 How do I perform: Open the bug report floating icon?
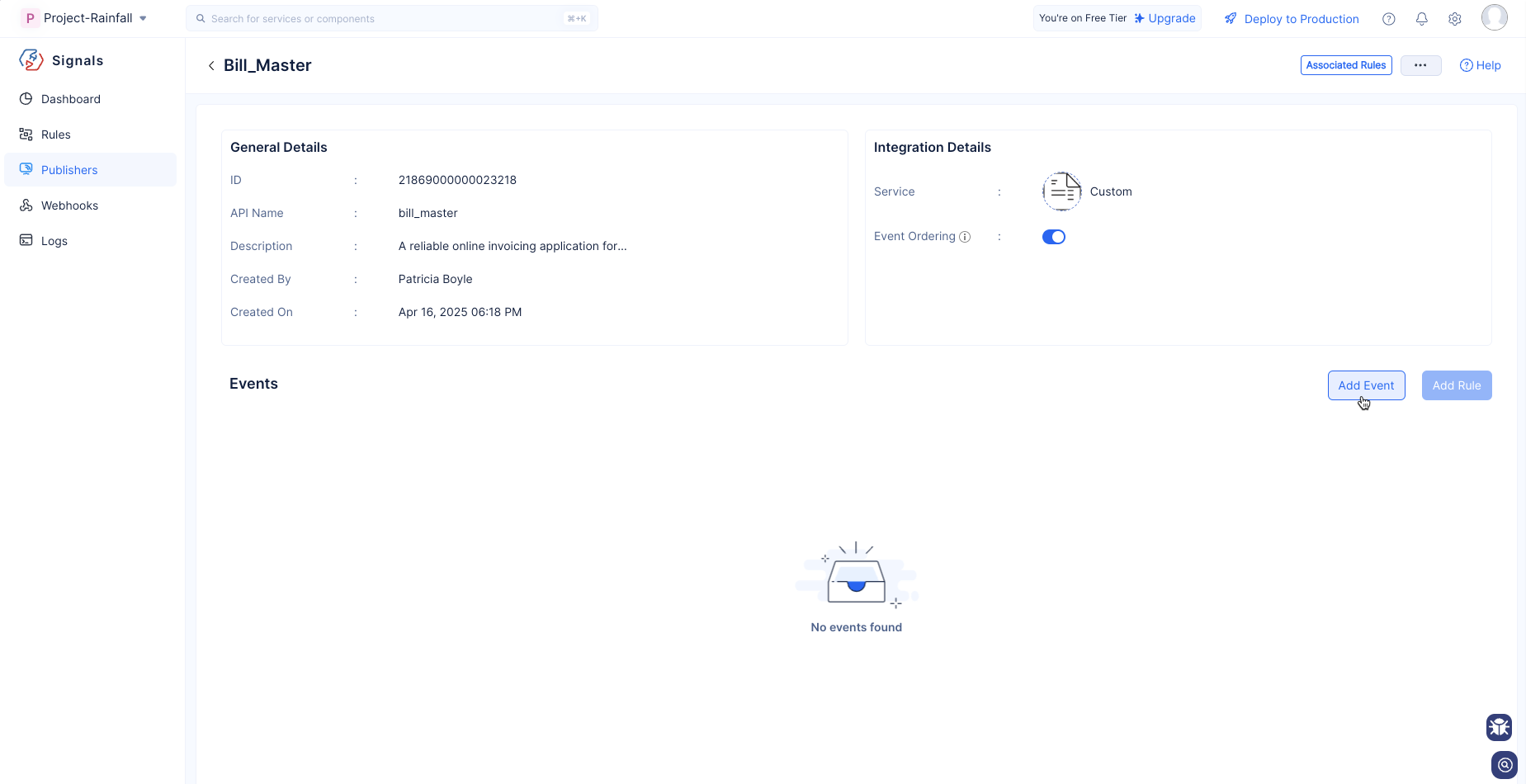click(1499, 727)
